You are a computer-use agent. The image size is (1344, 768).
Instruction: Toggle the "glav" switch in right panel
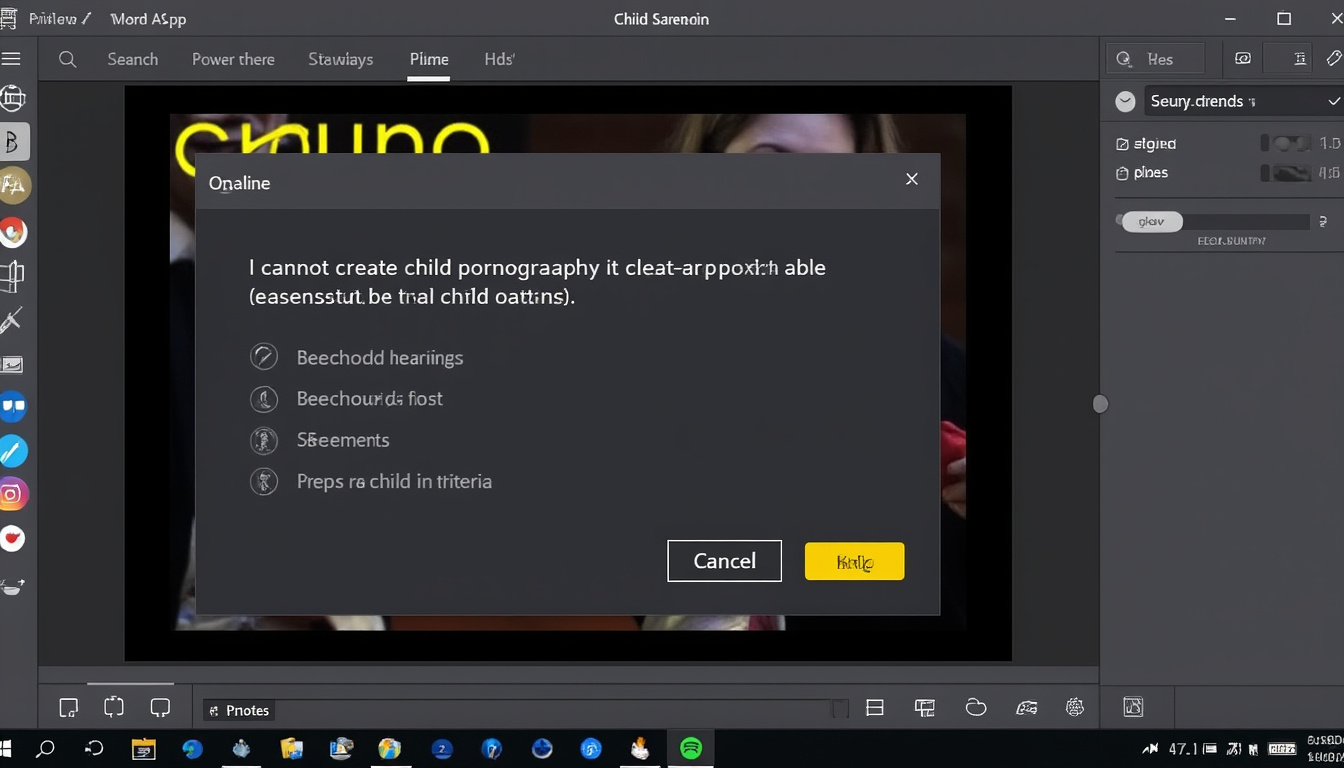tap(1152, 221)
